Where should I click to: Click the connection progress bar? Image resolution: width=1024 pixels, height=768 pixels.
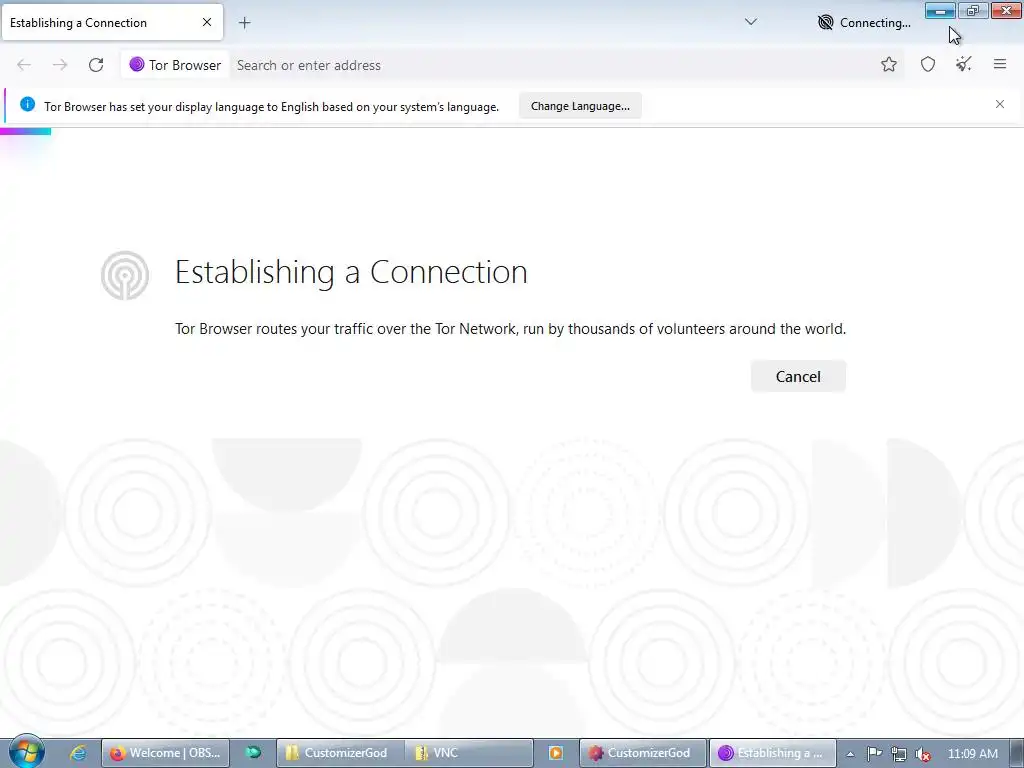(x=25, y=132)
